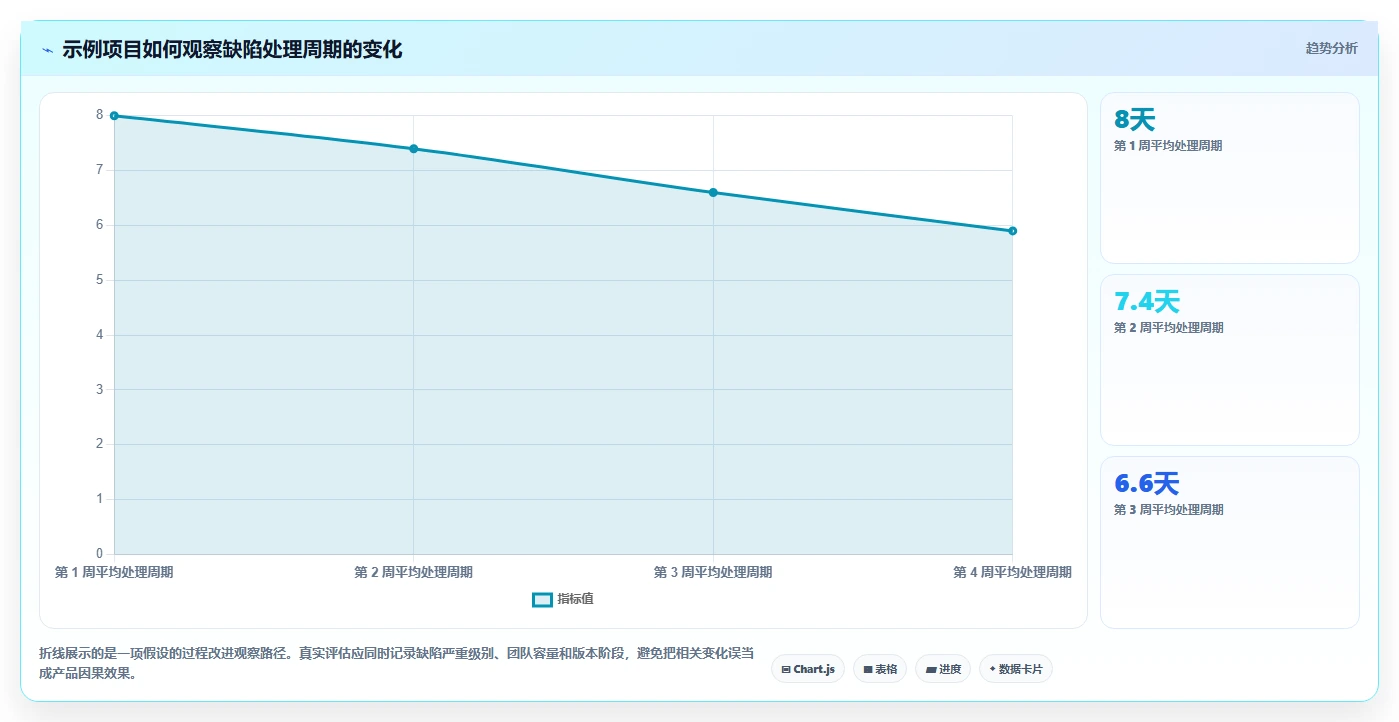The height and width of the screenshot is (722, 1399).
Task: Click the page title 示例项目如何观察缺陷处理周期的变化
Action: tap(232, 49)
